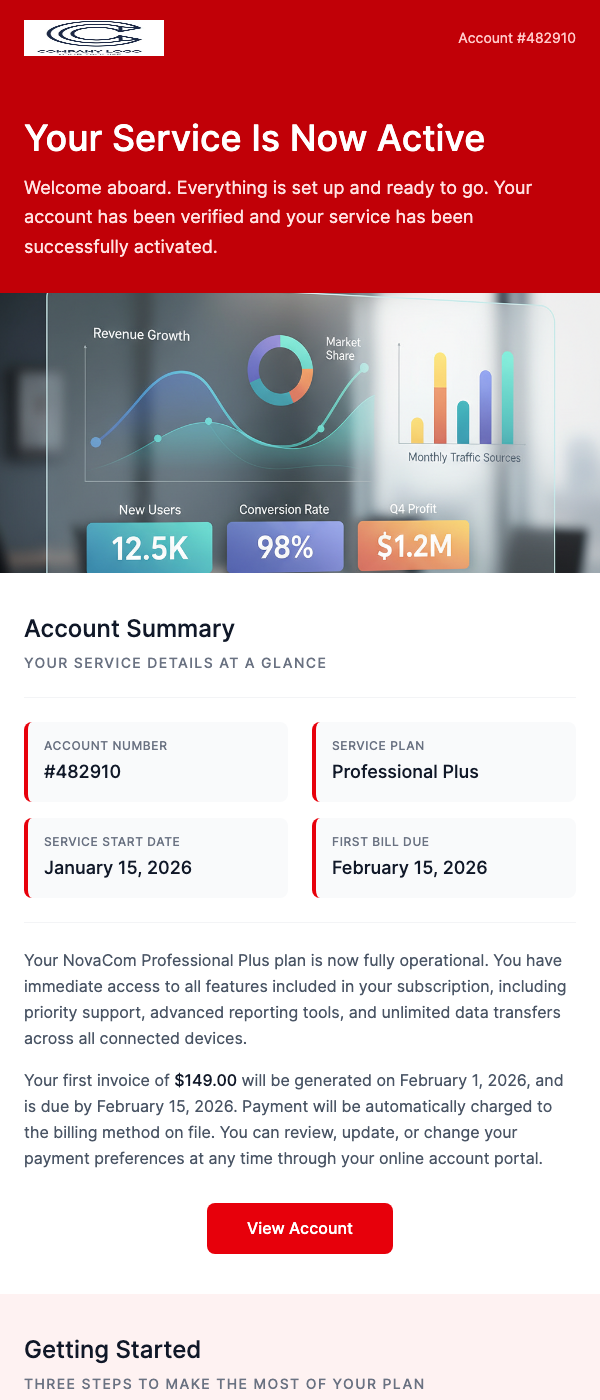600x1400 pixels.
Task: Expand the Account Summary section
Action: 129,629
